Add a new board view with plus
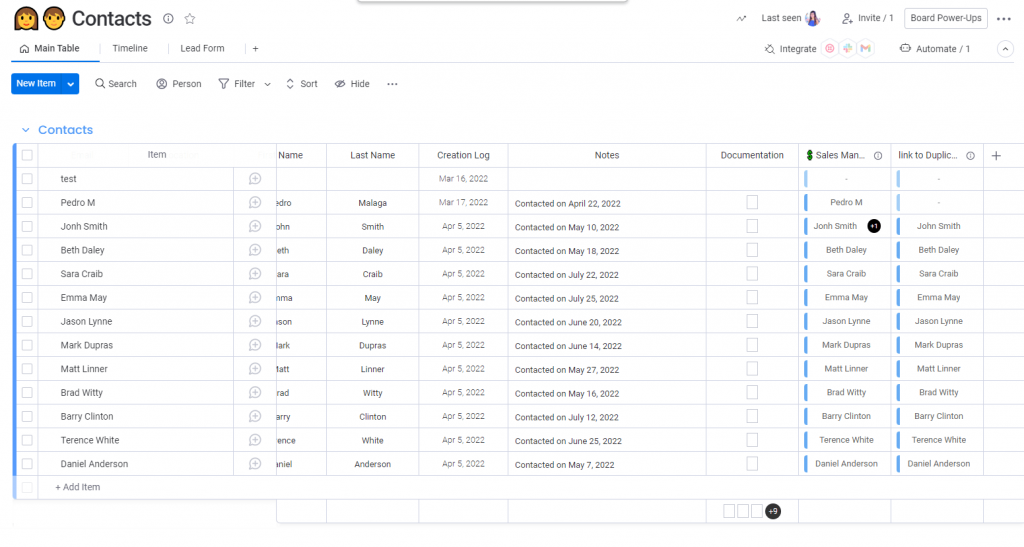The image size is (1024, 547). pyautogui.click(x=255, y=48)
